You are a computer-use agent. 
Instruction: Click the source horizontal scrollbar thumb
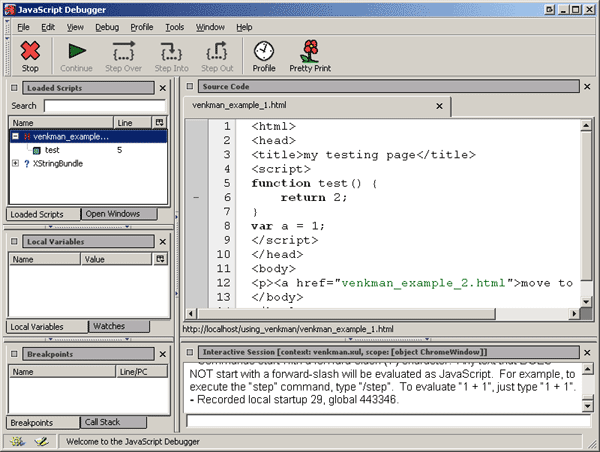tap(346, 314)
